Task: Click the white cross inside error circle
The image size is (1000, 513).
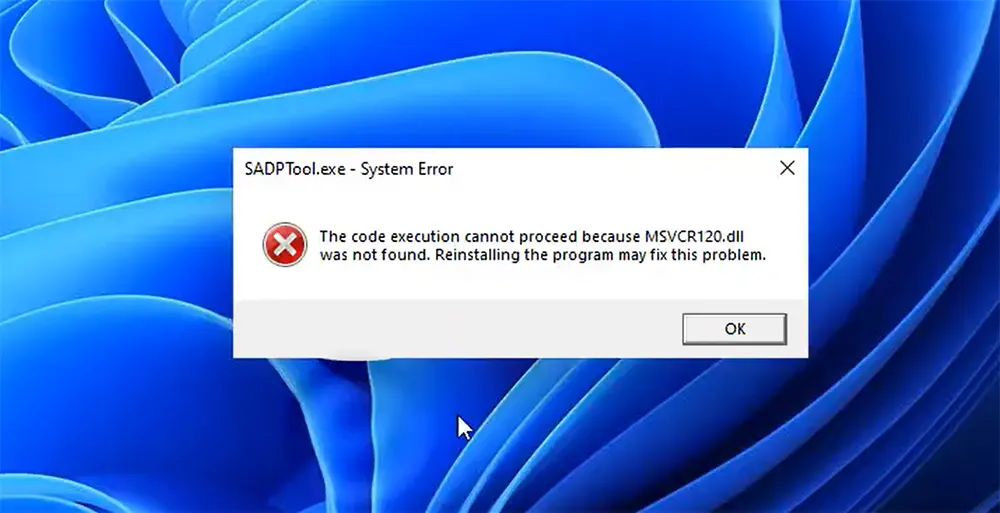Action: 284,244
